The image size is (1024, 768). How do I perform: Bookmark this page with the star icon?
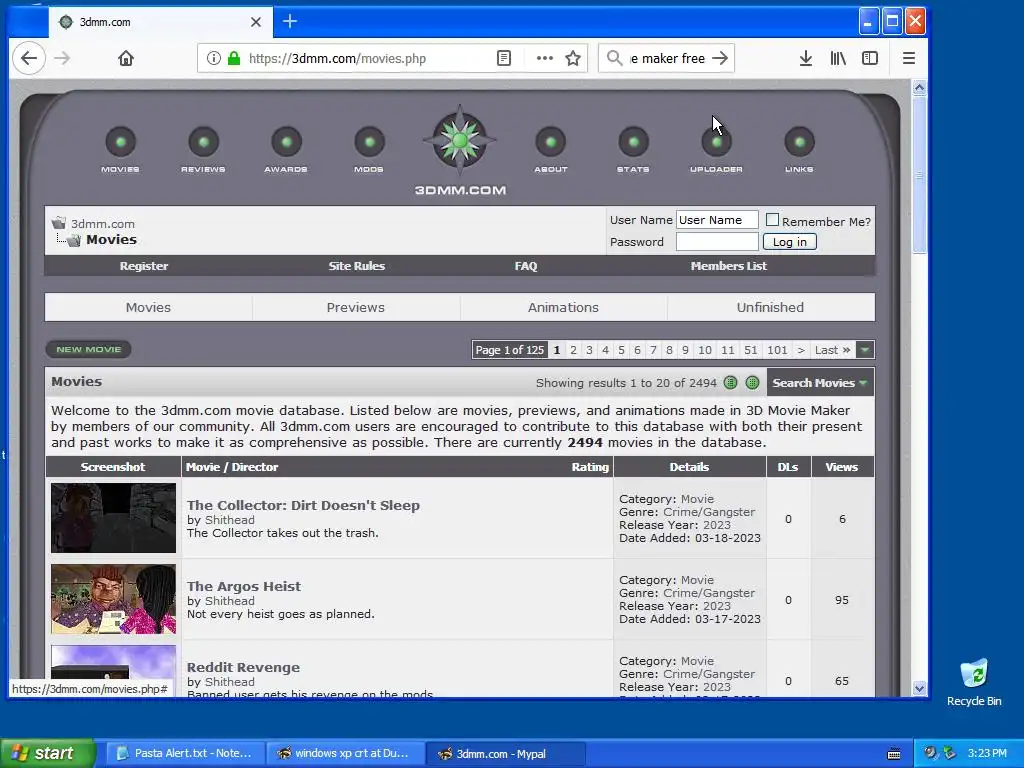[573, 58]
